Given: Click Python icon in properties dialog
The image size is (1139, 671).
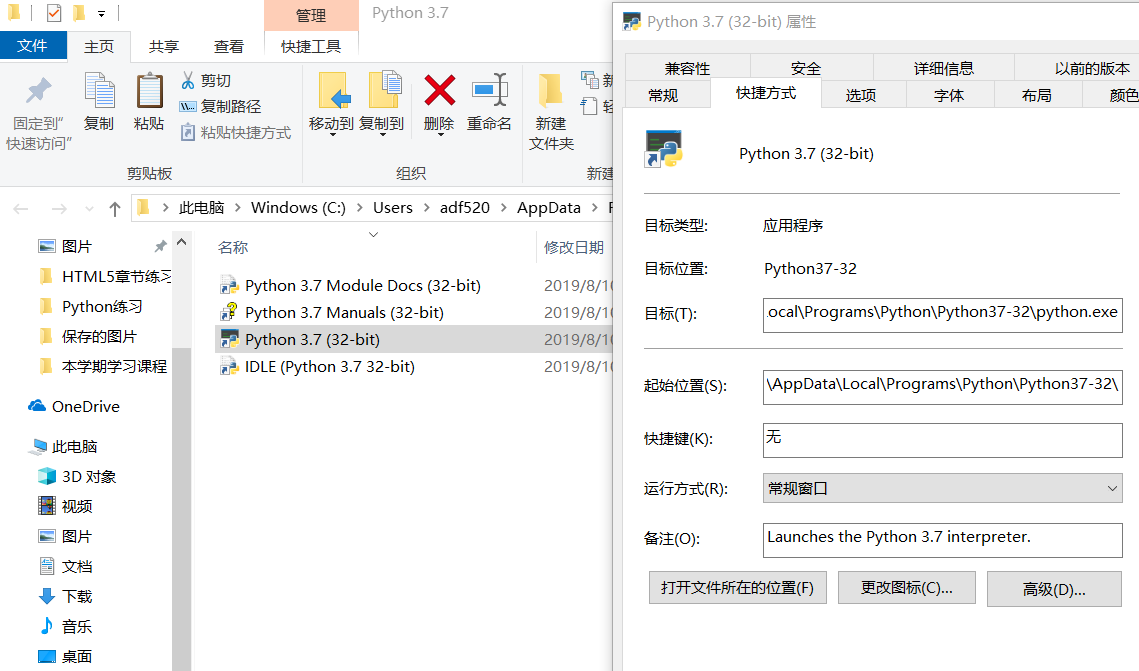Looking at the screenshot, I should 663,149.
